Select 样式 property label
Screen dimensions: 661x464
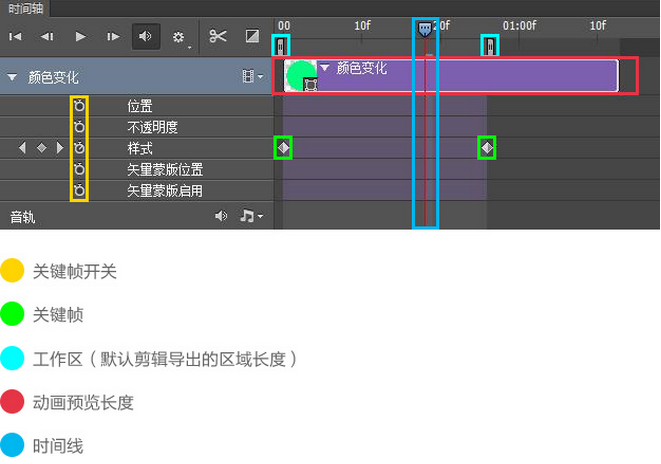coord(140,148)
